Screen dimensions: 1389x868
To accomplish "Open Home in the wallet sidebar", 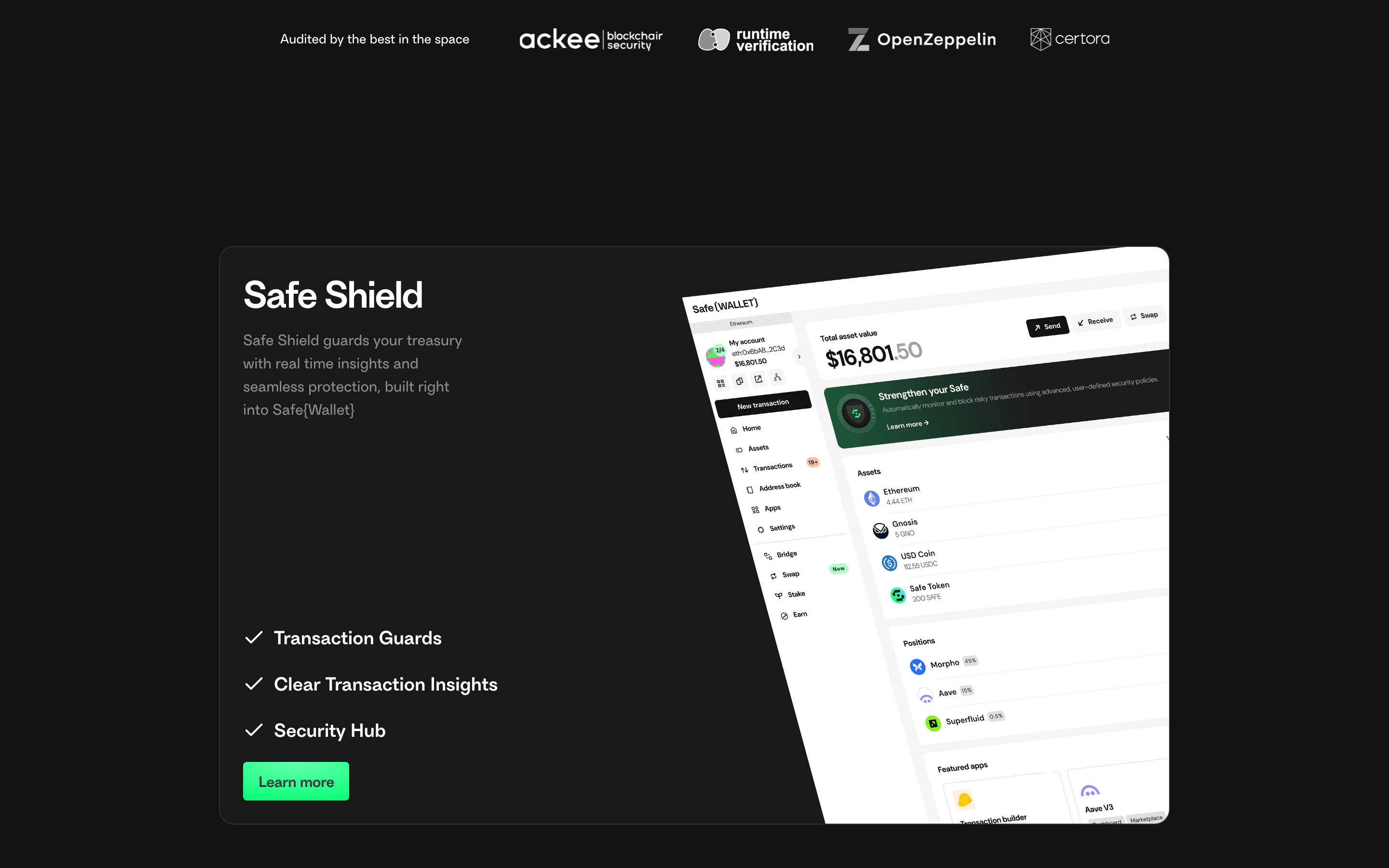I will [x=746, y=429].
